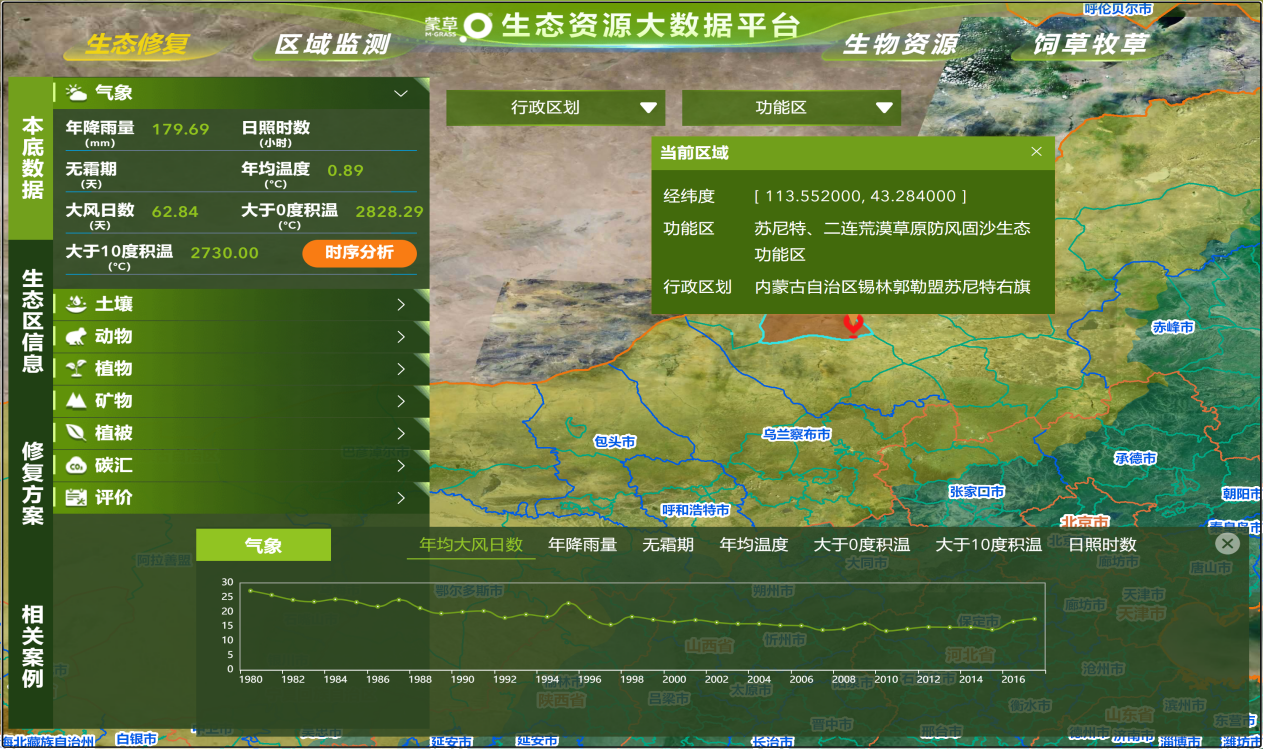Select the 评价 evaluation clipboard icon
Screen dimensions: 1263x749
tap(77, 497)
